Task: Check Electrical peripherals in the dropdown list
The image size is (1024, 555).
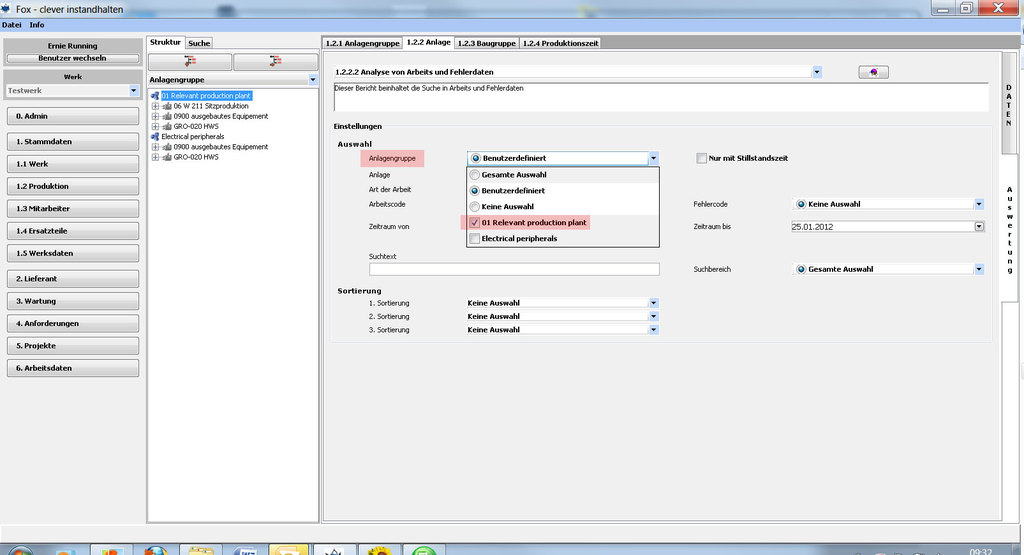Action: click(x=475, y=239)
